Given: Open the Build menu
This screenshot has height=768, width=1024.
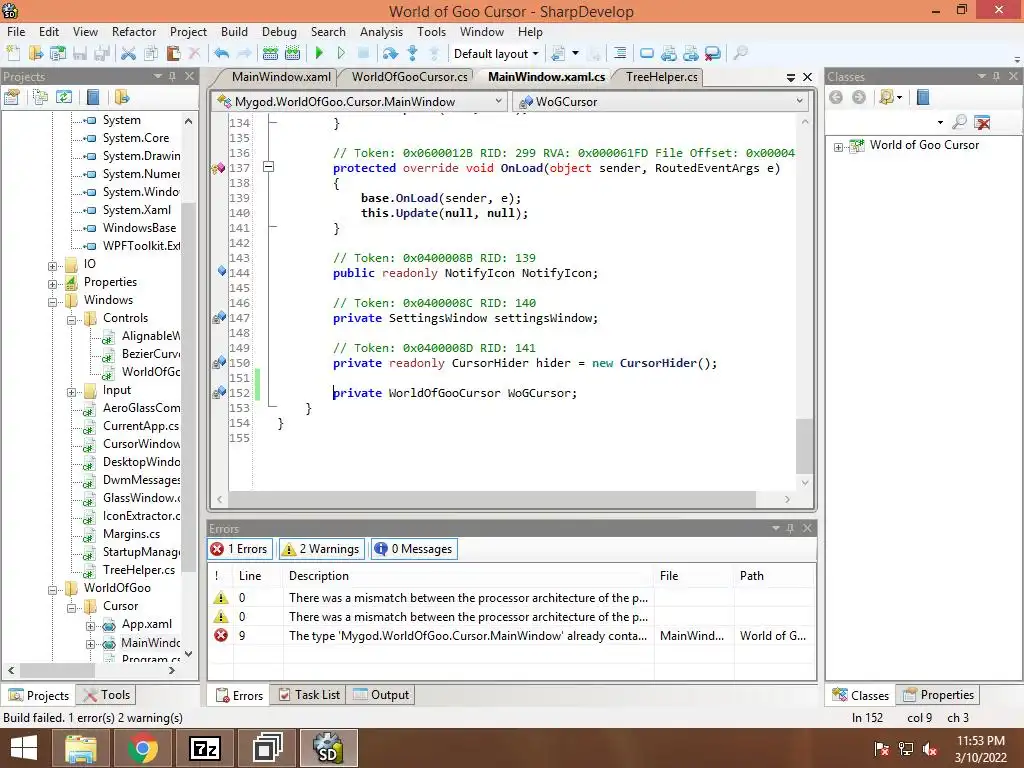Looking at the screenshot, I should (x=234, y=31).
